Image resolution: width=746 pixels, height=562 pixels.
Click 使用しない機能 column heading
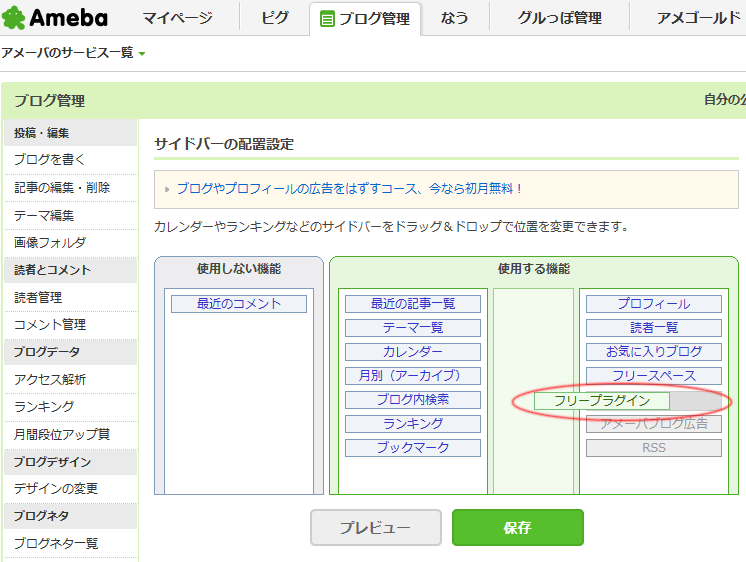pos(239,269)
